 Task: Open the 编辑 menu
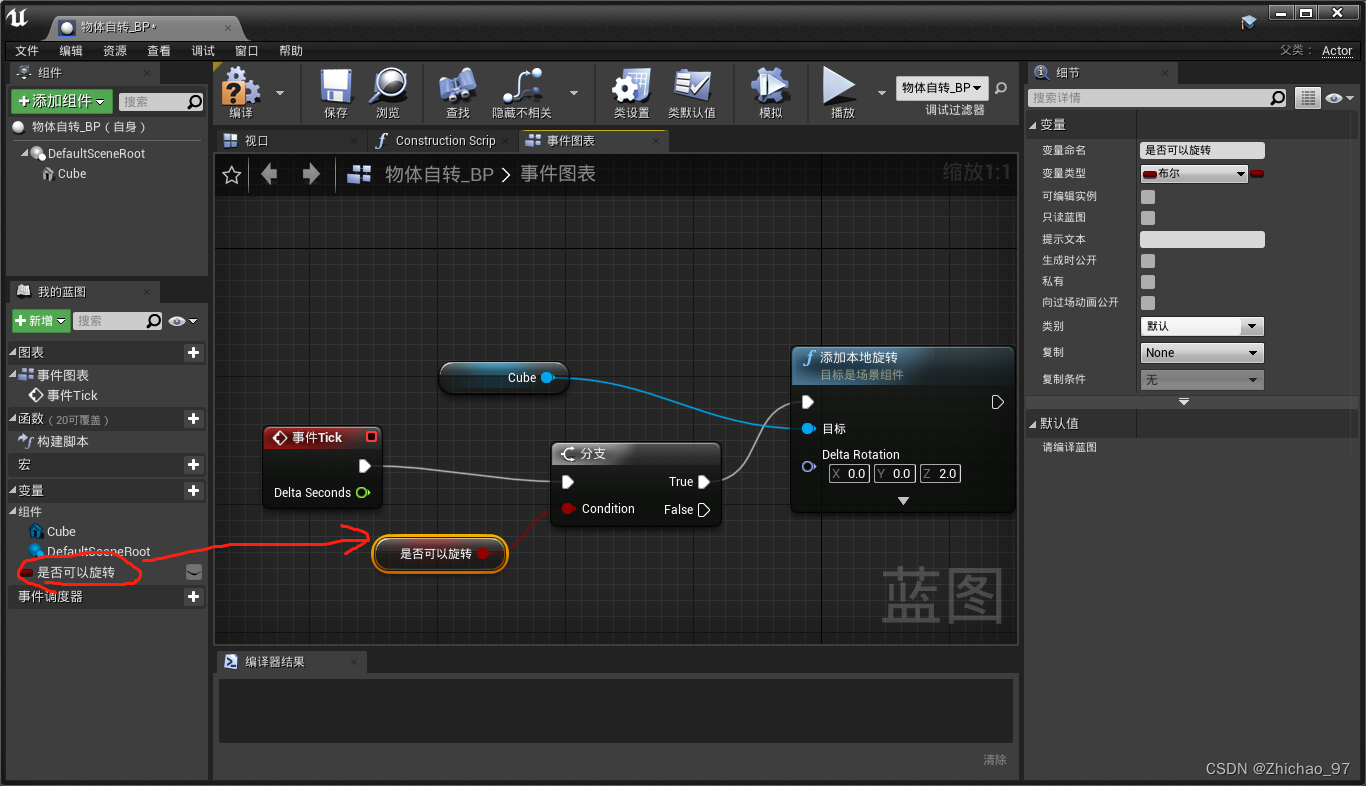[70, 51]
